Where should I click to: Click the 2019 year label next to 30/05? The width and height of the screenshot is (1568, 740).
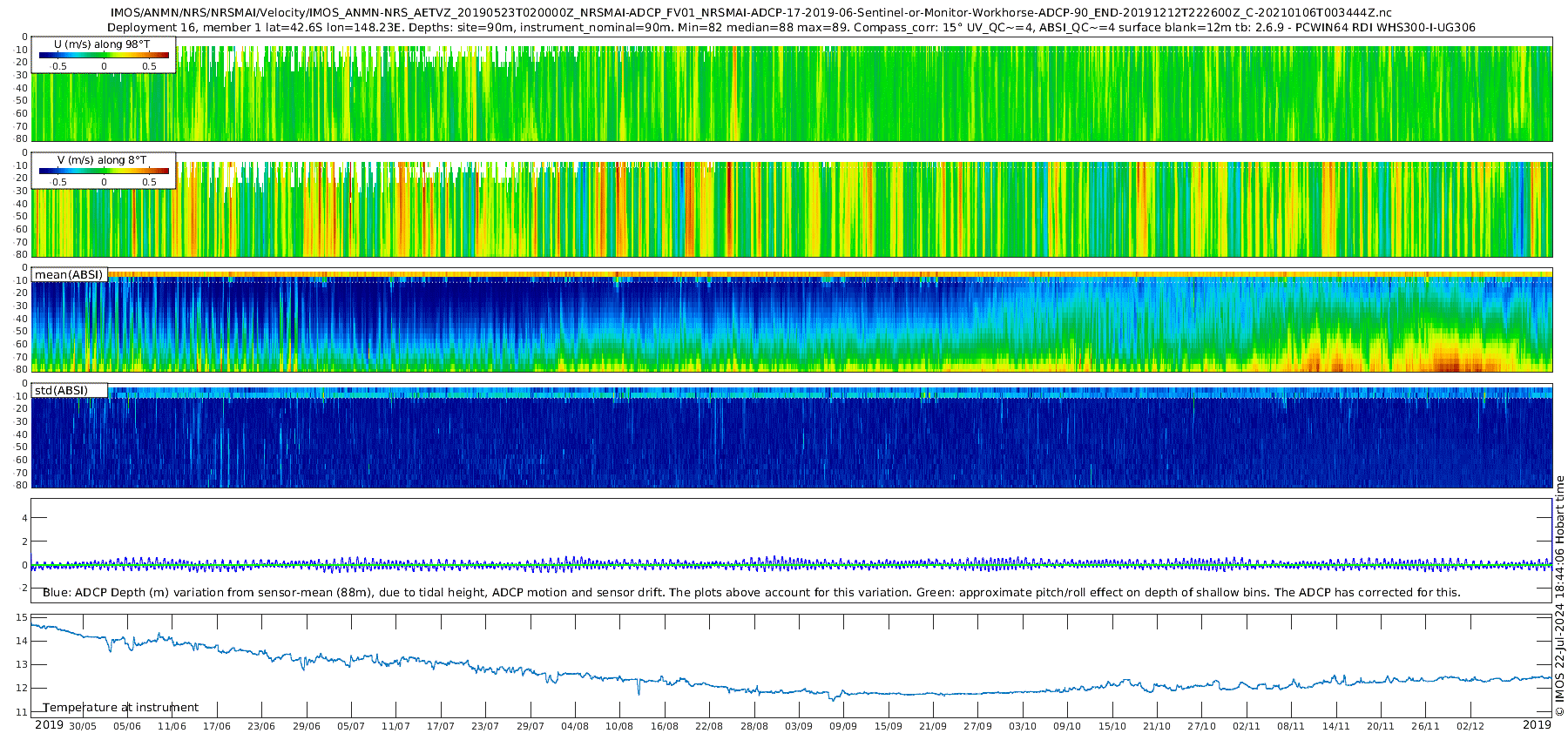tap(49, 725)
